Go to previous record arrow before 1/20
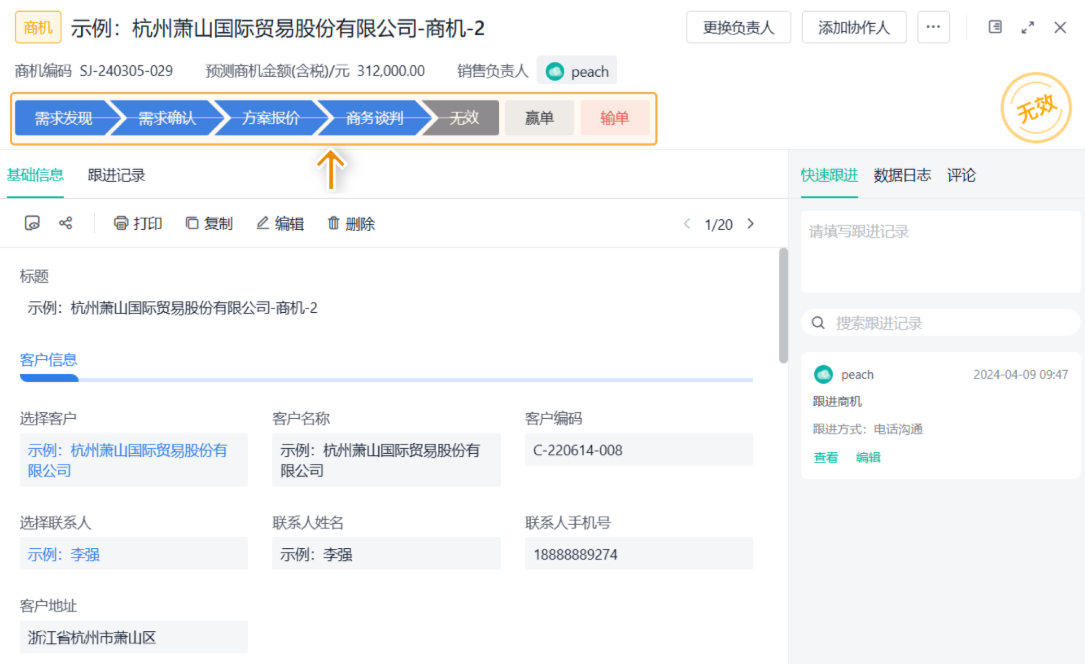 tap(687, 224)
